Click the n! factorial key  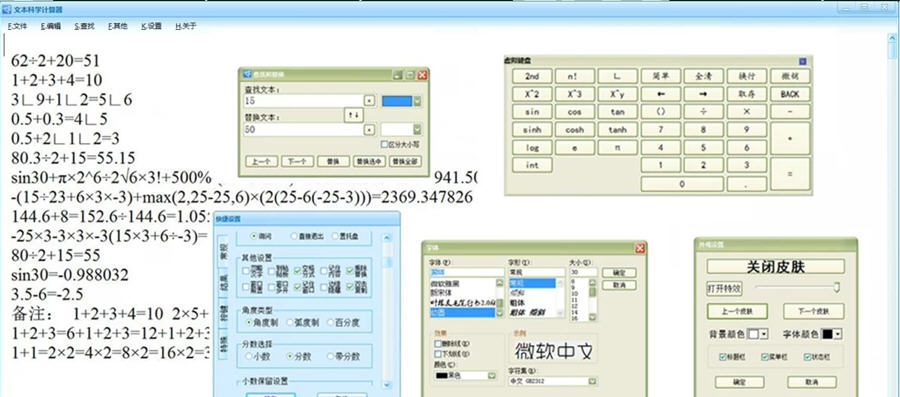(575, 76)
